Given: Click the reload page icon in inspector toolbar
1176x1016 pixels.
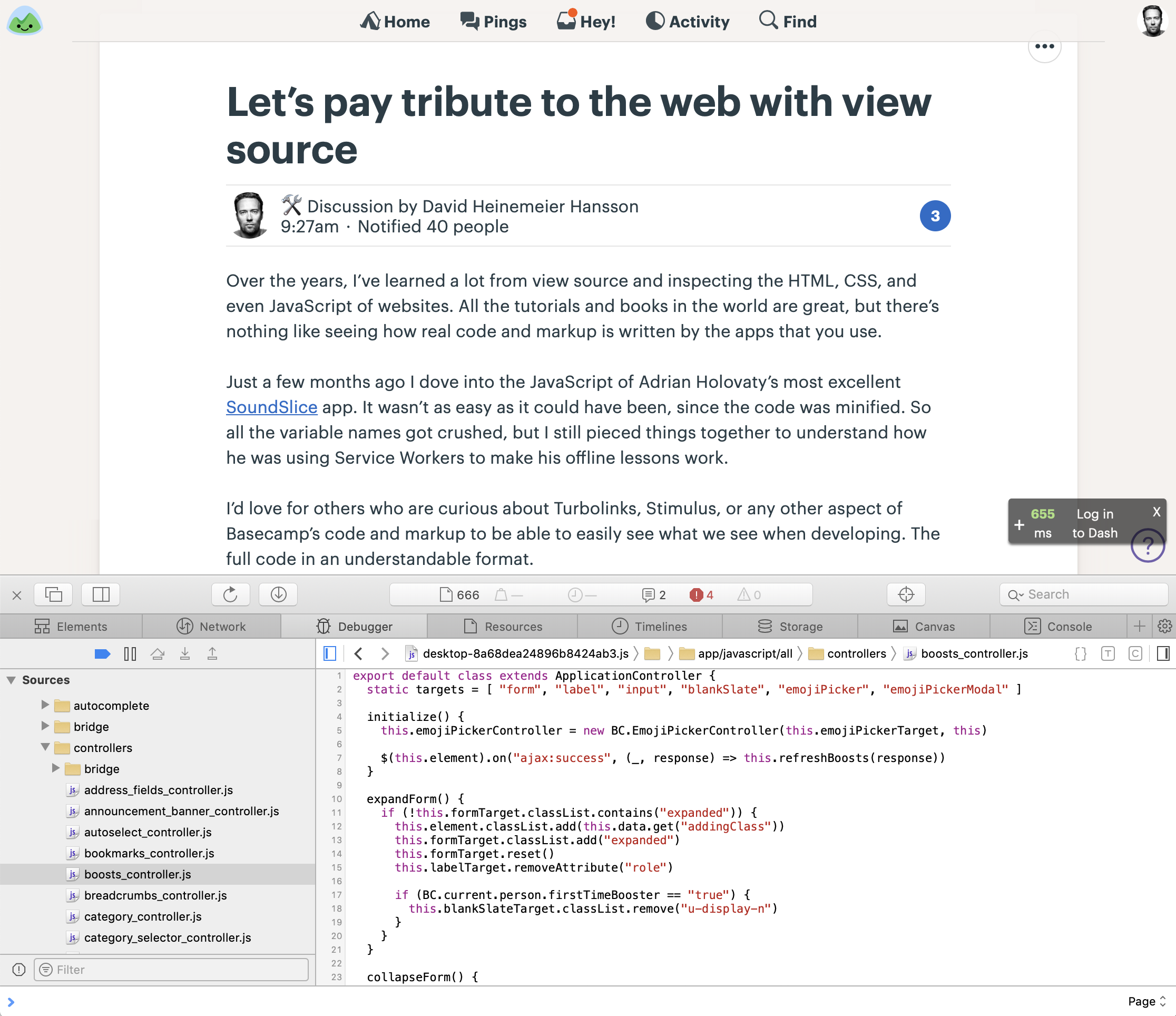Looking at the screenshot, I should click(230, 594).
